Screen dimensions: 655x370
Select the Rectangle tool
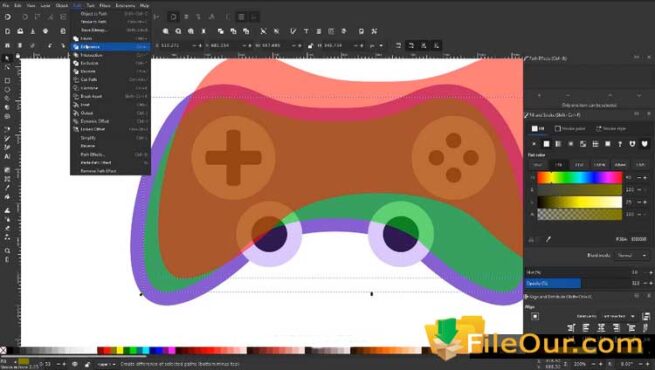coord(7,81)
